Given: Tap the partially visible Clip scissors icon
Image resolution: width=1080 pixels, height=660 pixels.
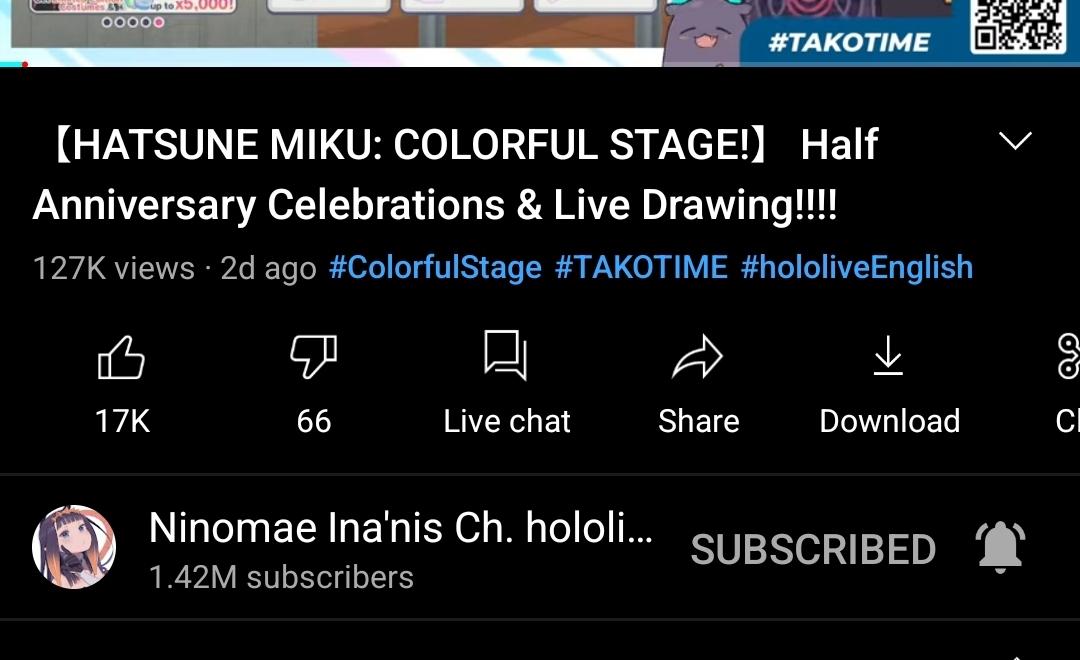Looking at the screenshot, I should click(1068, 355).
